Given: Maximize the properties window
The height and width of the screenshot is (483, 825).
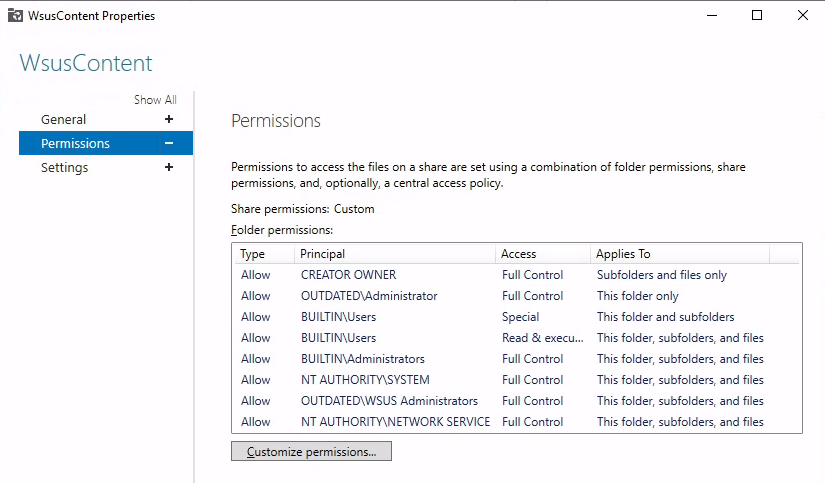Looking at the screenshot, I should [x=757, y=15].
